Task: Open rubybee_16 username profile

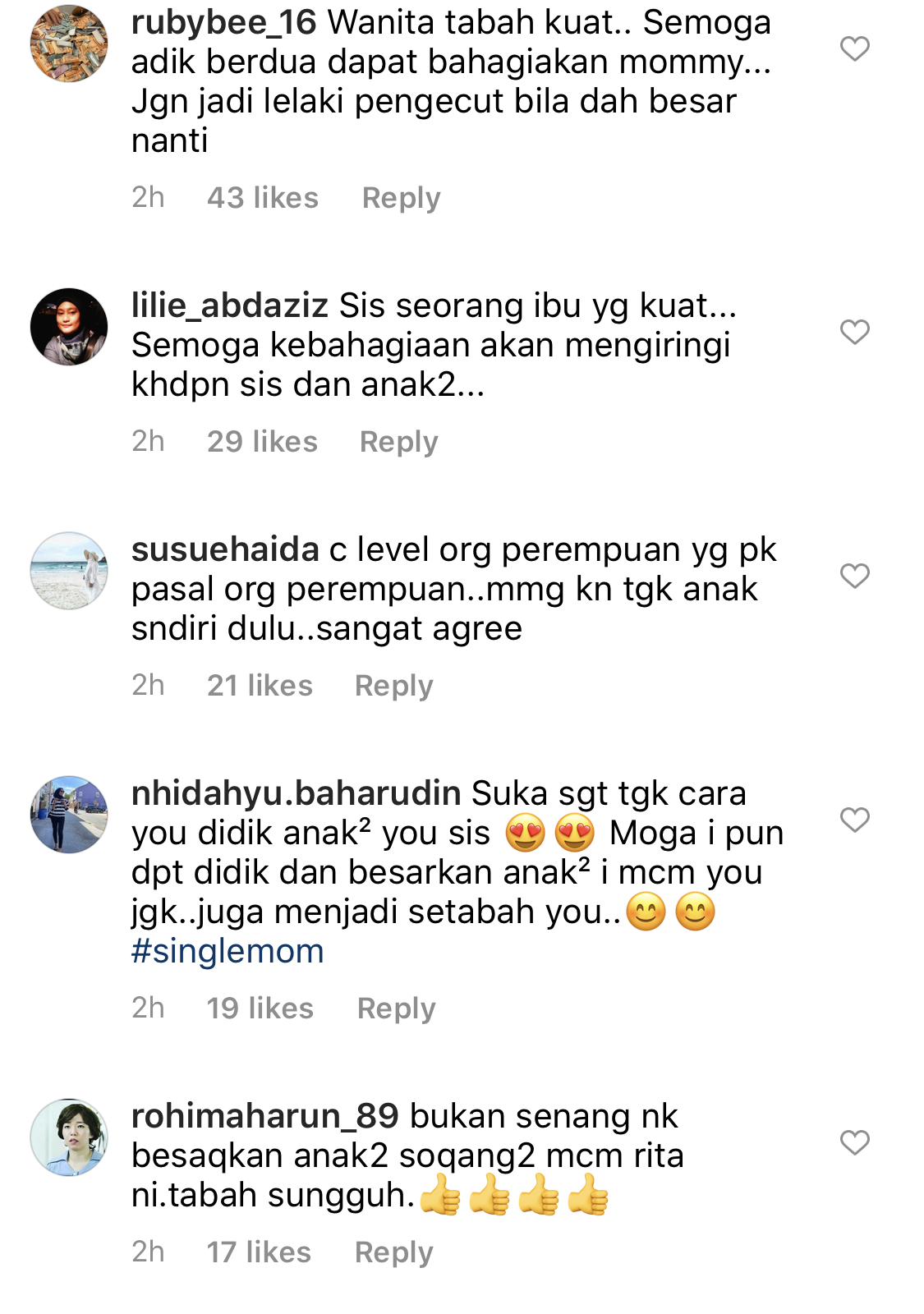Action: [x=224, y=23]
